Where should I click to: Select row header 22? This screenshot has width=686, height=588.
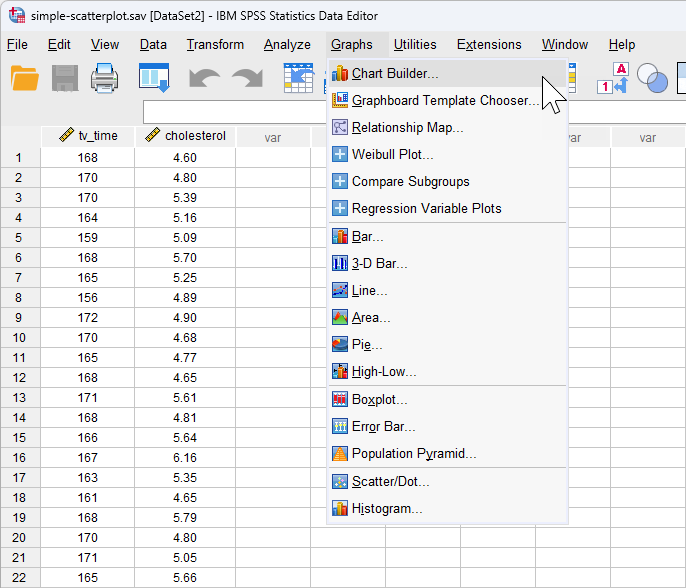(20, 578)
